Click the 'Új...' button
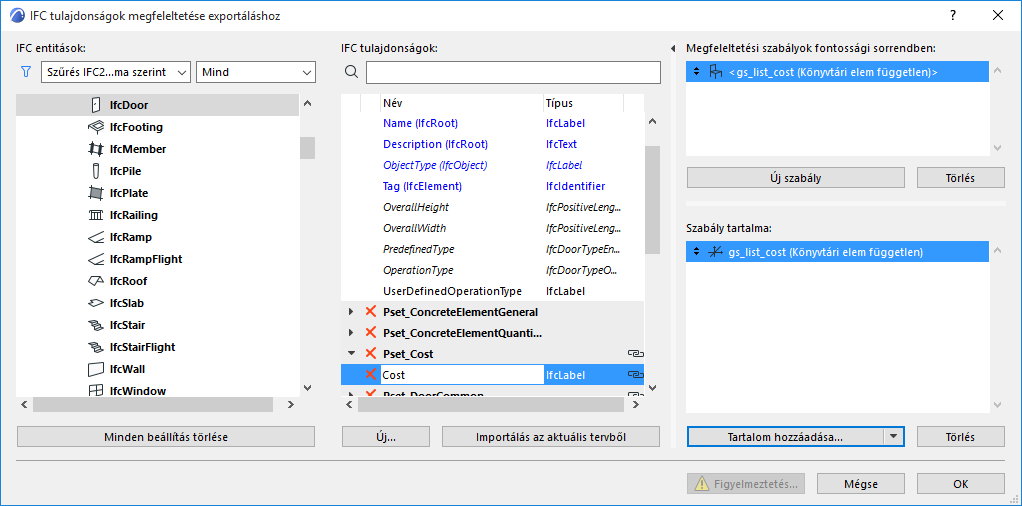Screen dimensions: 1022x506 (386, 437)
